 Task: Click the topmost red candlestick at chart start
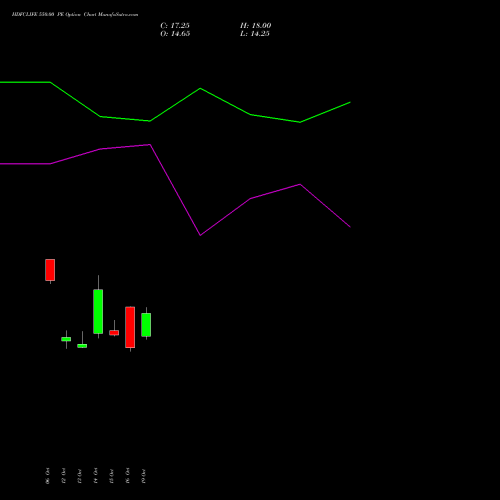(x=50, y=270)
